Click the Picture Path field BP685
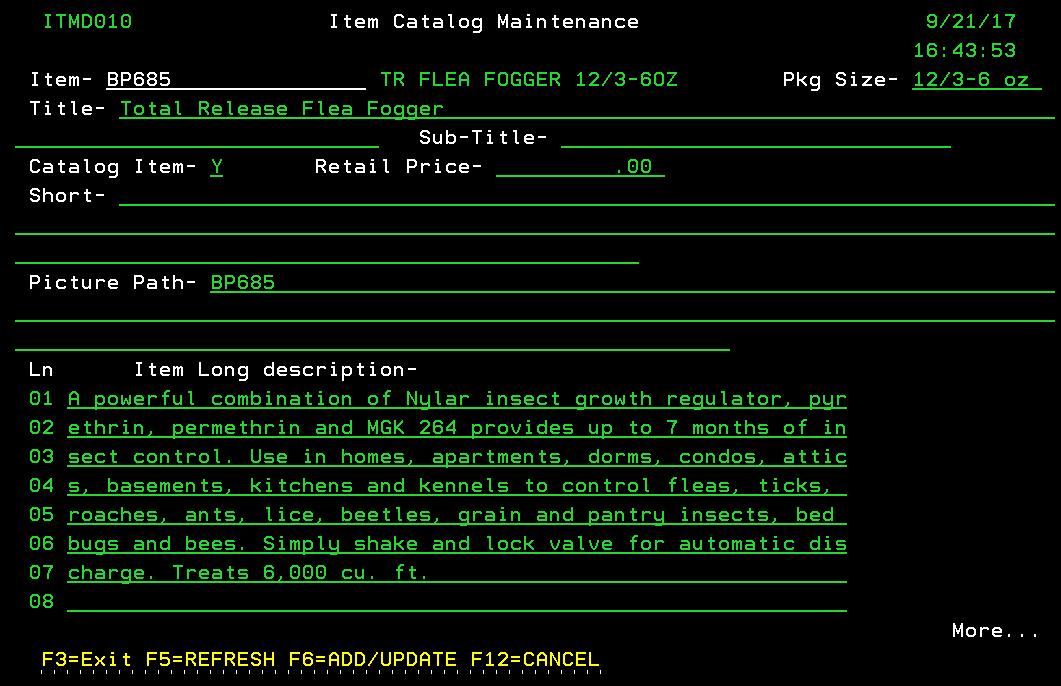Screen dimensions: 1061x686 (630, 283)
